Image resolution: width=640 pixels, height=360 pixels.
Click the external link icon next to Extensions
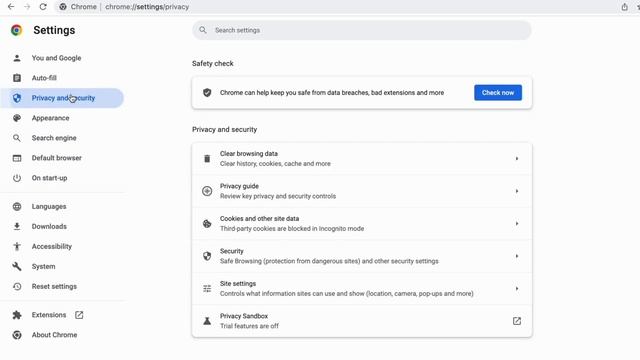[79, 315]
